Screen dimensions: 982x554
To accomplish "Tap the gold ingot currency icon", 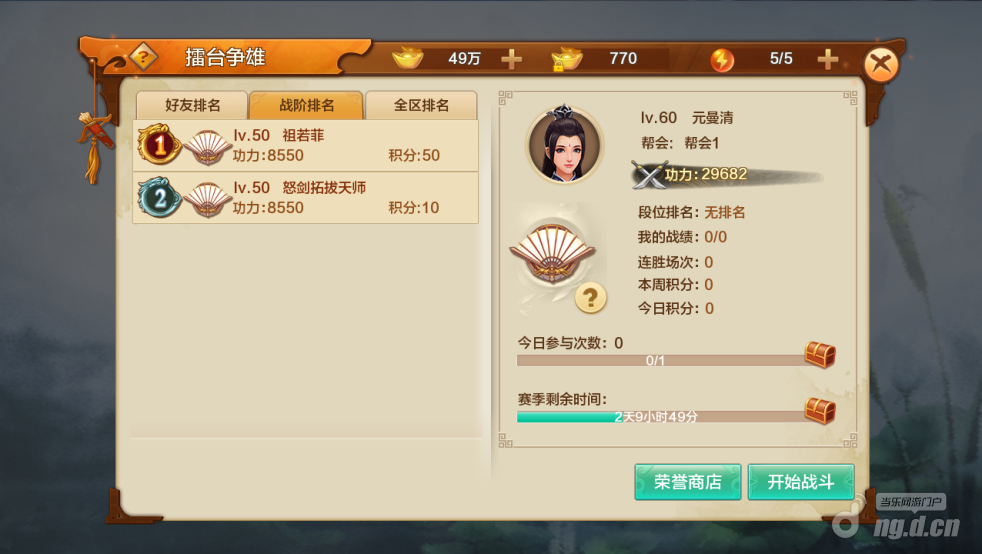I will click(408, 58).
